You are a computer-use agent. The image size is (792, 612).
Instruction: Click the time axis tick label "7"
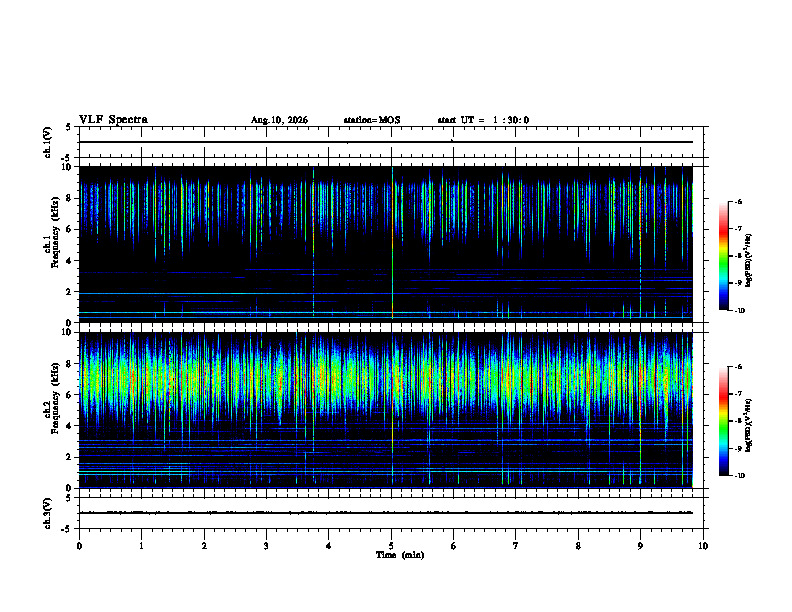(x=516, y=546)
